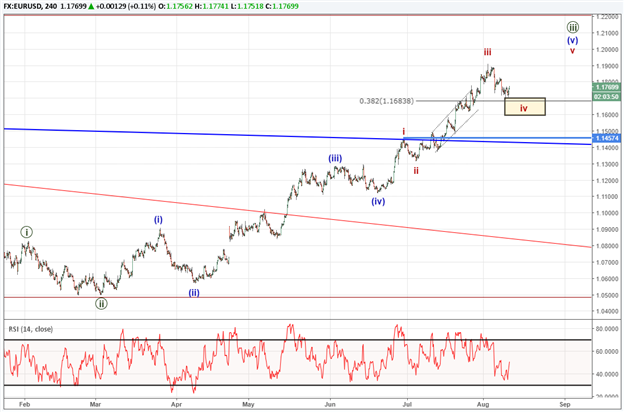Viewport: 624px width, 412px height.
Task: Click the close value C:1.17699 in header
Action: [281, 6]
